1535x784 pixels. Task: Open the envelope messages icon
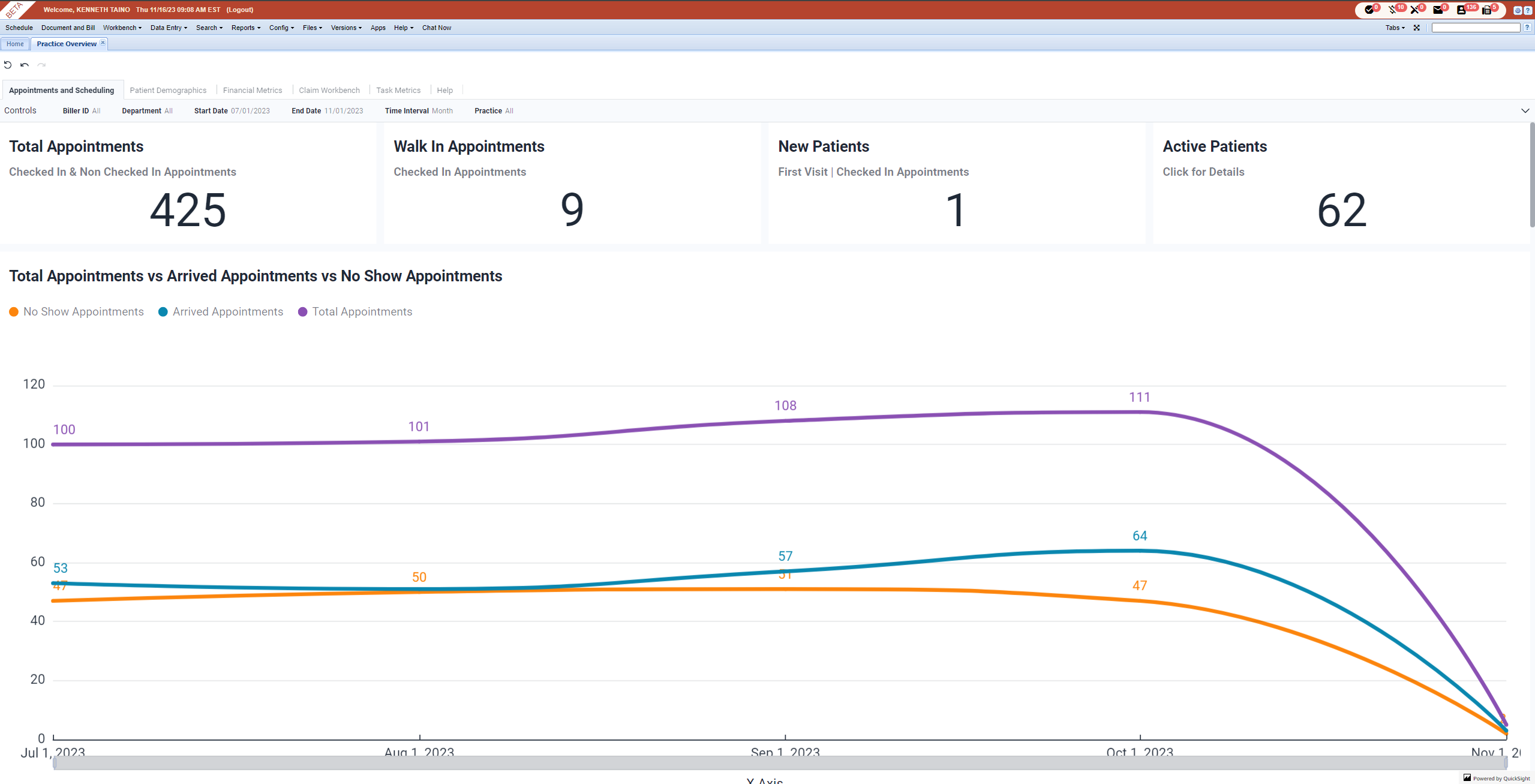1438,10
